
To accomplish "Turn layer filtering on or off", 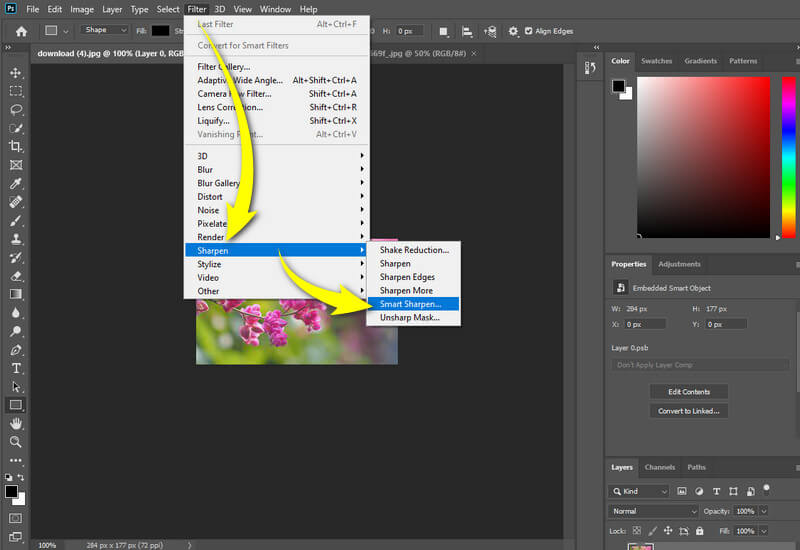I will pyautogui.click(x=766, y=489).
